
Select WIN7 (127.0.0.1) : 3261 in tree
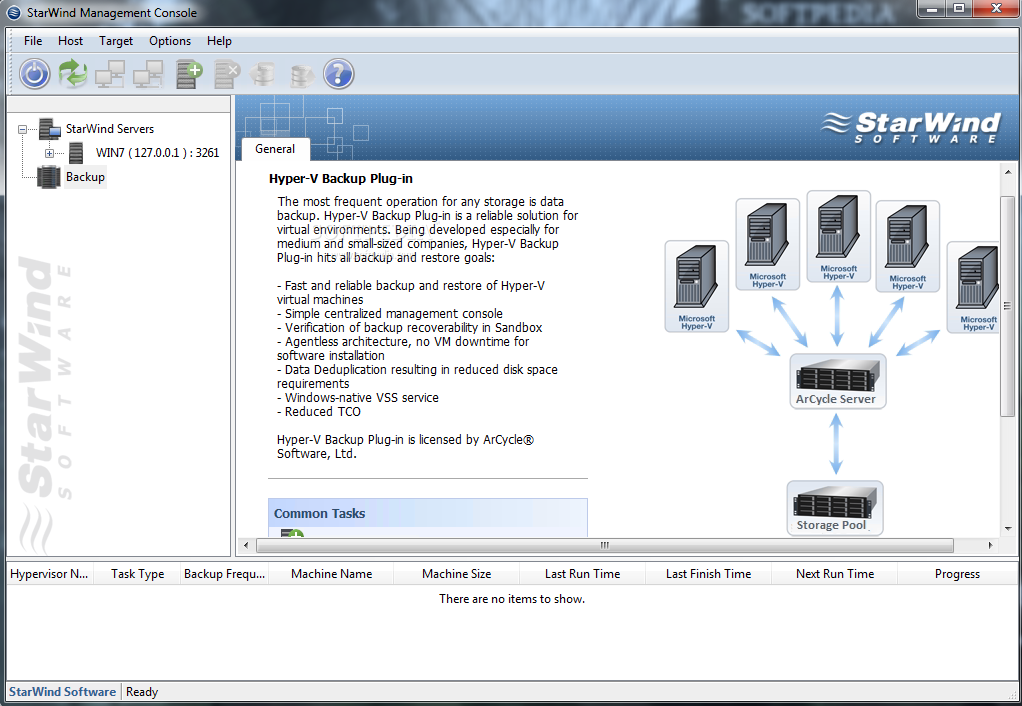click(x=157, y=153)
